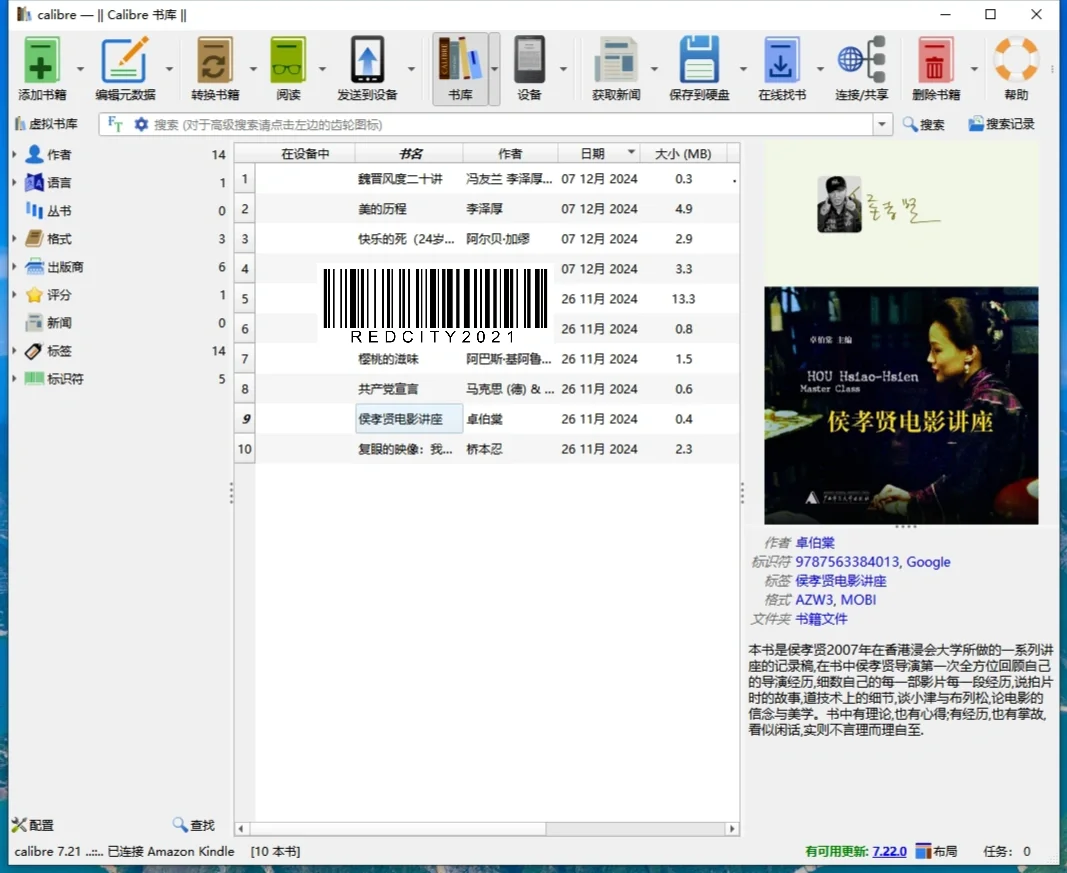Click the Formats (格式) category icon
This screenshot has height=873, width=1067.
(x=34, y=239)
